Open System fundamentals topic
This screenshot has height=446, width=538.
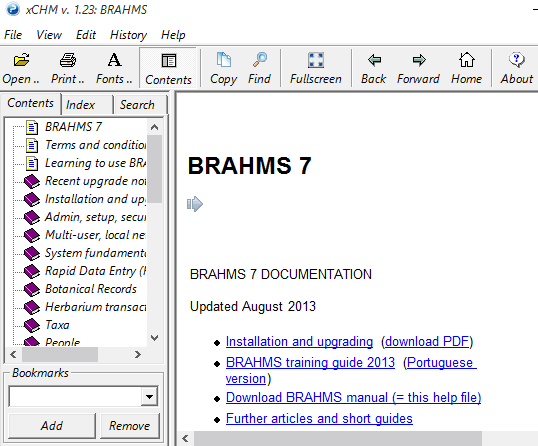click(95, 253)
